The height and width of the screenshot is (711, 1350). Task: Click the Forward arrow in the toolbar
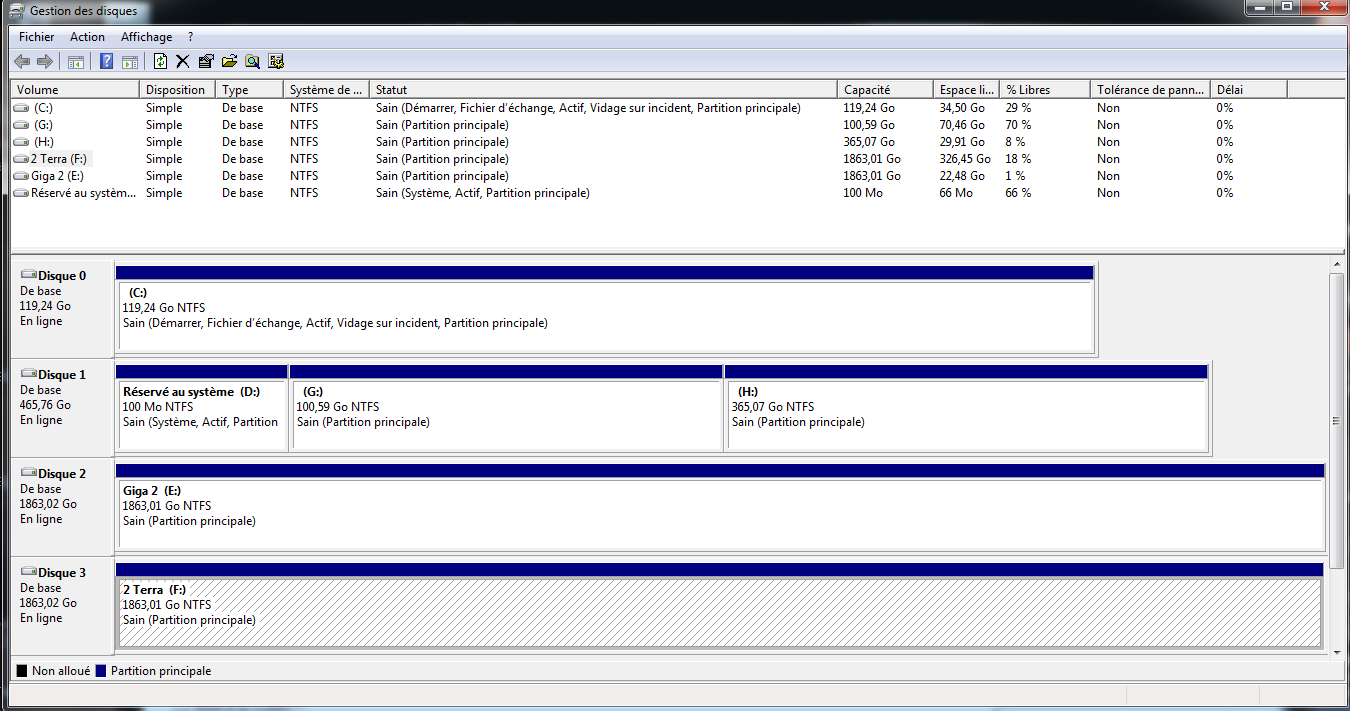point(44,62)
